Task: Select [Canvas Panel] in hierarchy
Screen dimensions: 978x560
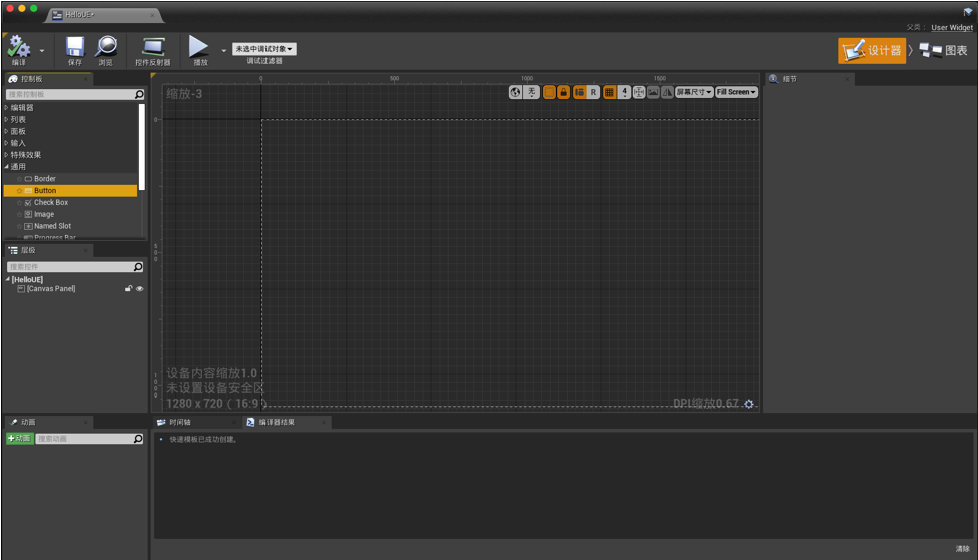Action: pyautogui.click(x=51, y=289)
